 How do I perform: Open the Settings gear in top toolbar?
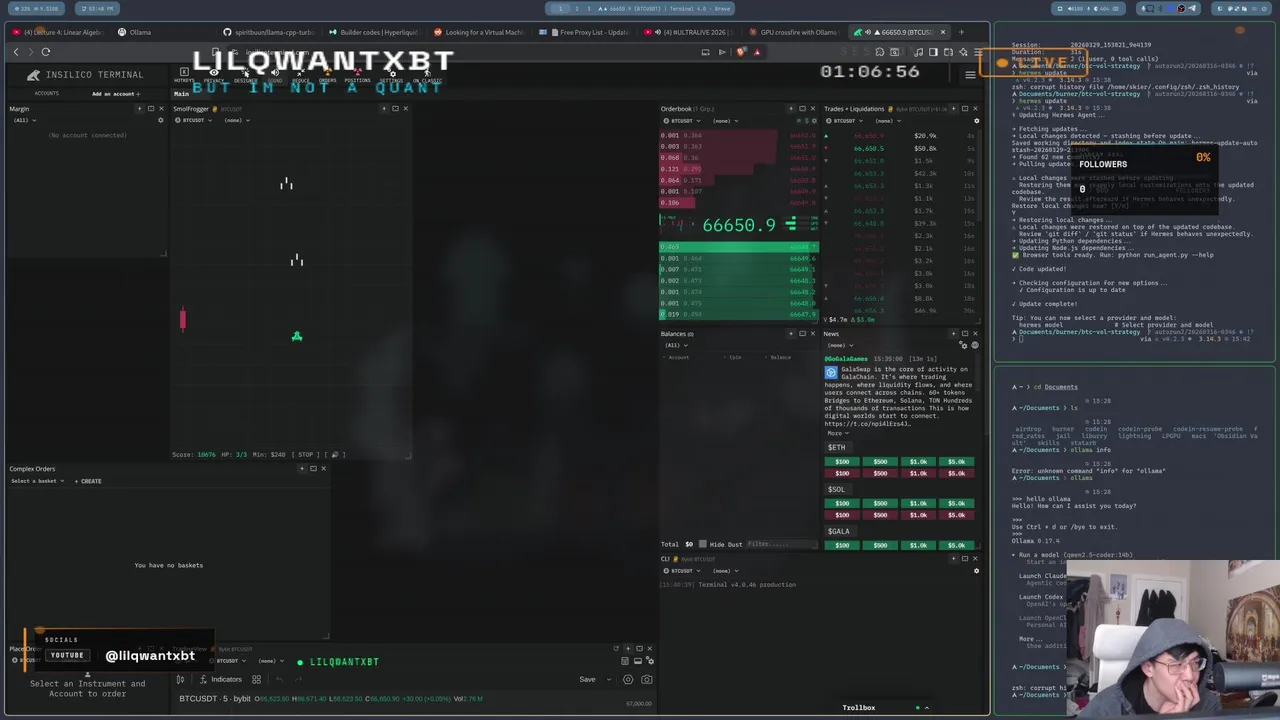point(390,73)
